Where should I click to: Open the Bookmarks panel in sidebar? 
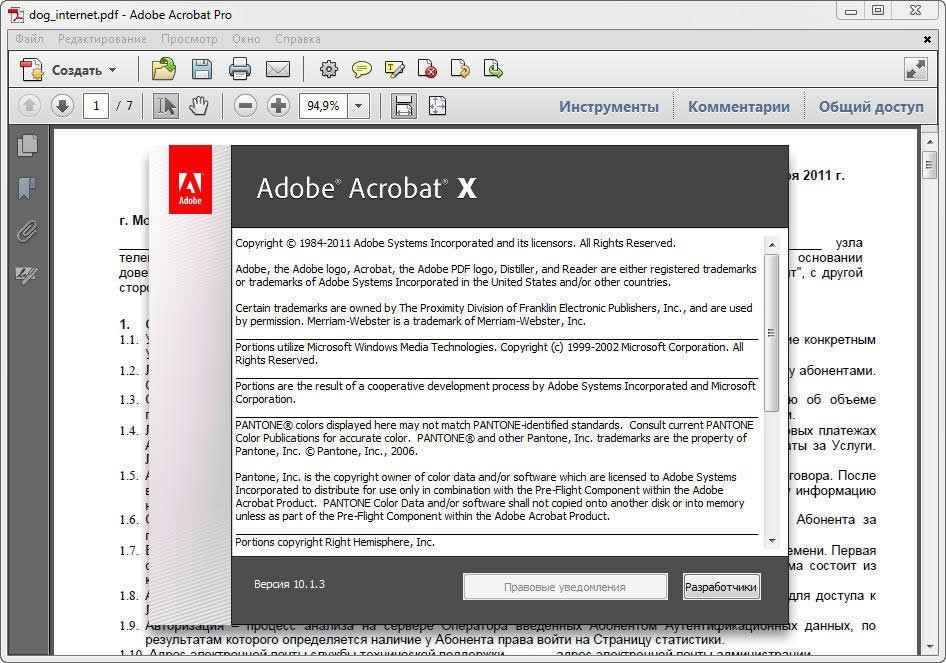(x=27, y=188)
